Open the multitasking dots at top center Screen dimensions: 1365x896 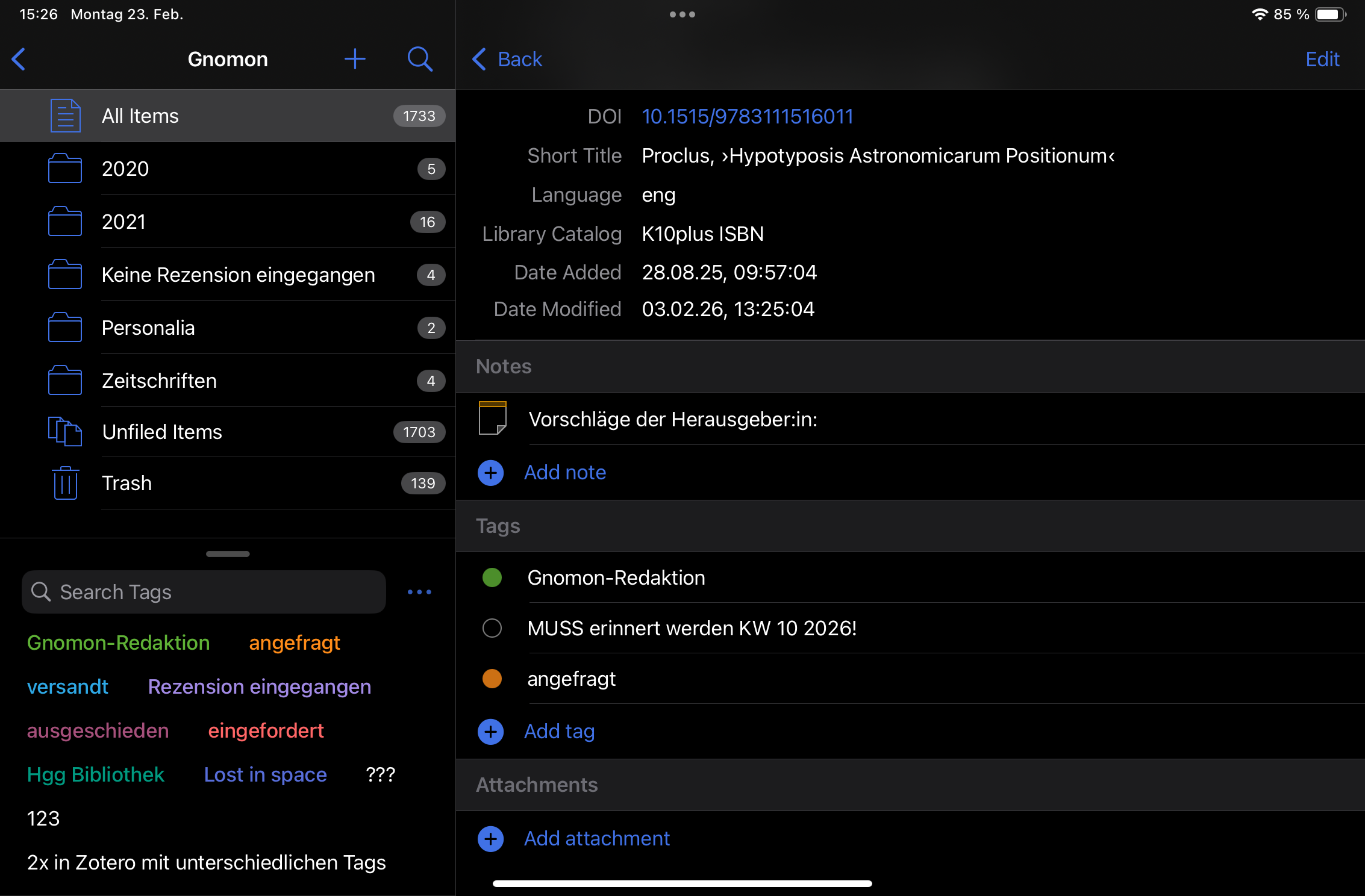682,14
